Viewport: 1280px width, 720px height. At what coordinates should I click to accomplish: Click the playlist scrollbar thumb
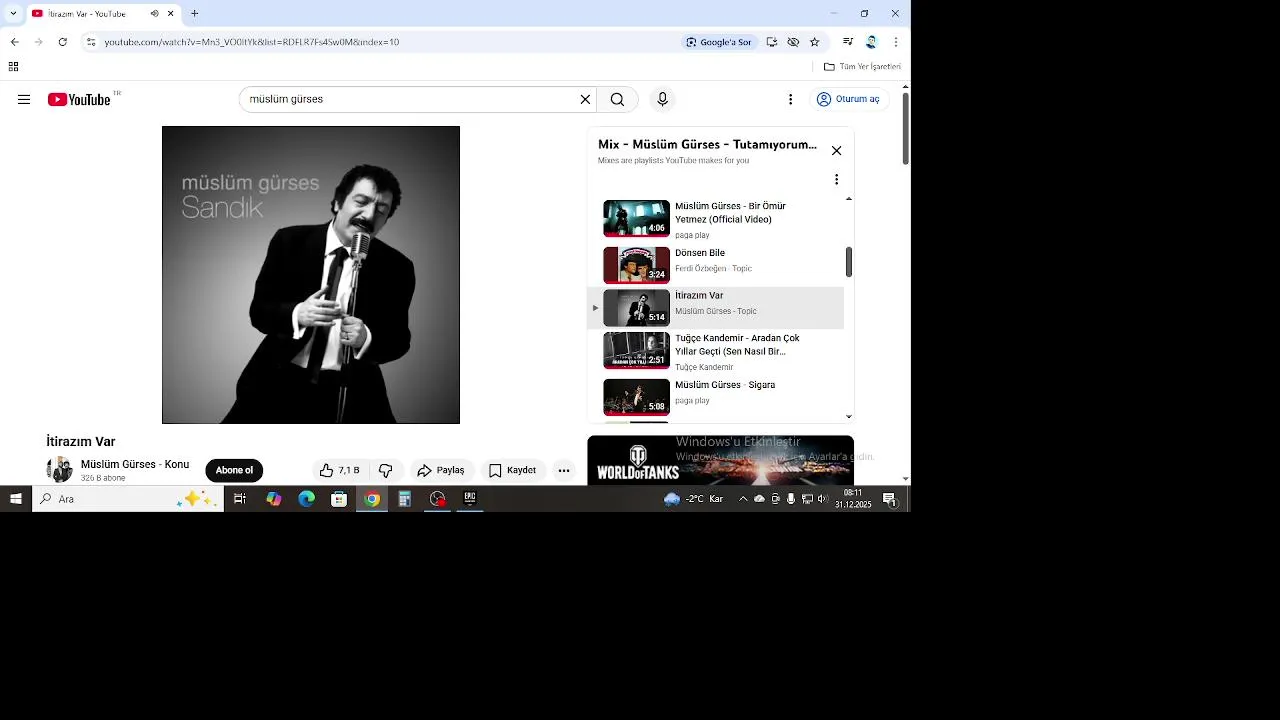click(x=849, y=262)
